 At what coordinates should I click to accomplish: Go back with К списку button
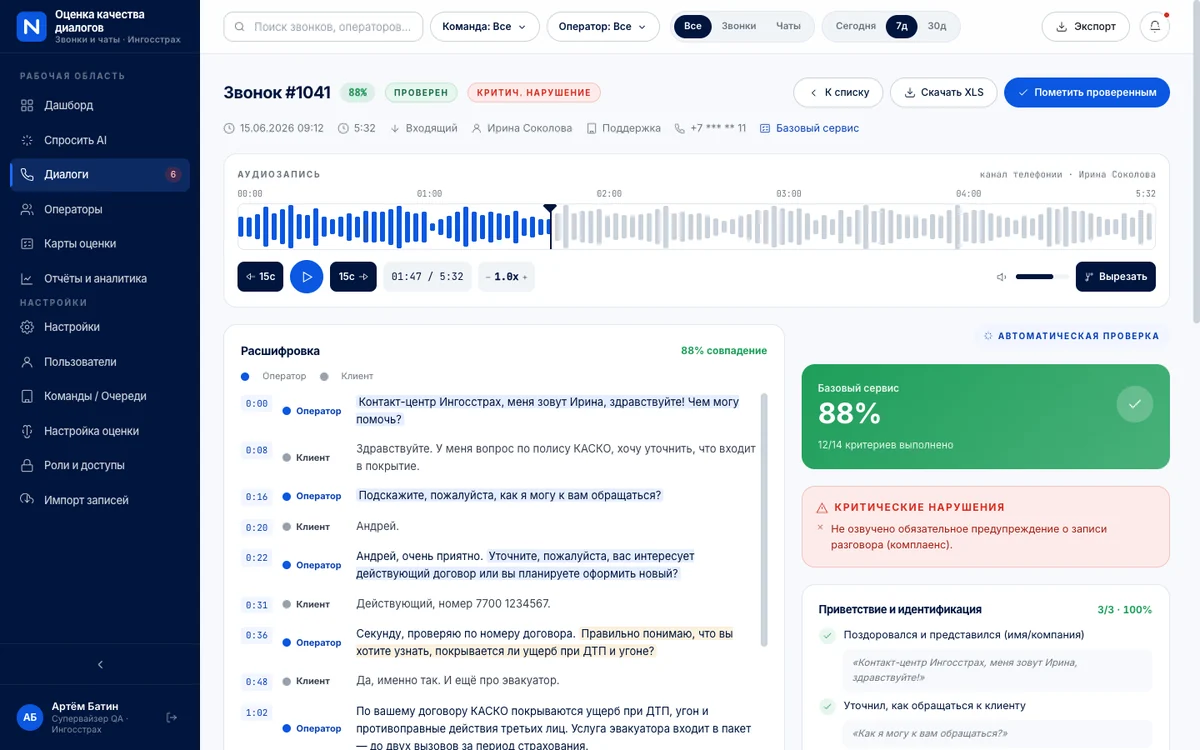838,92
